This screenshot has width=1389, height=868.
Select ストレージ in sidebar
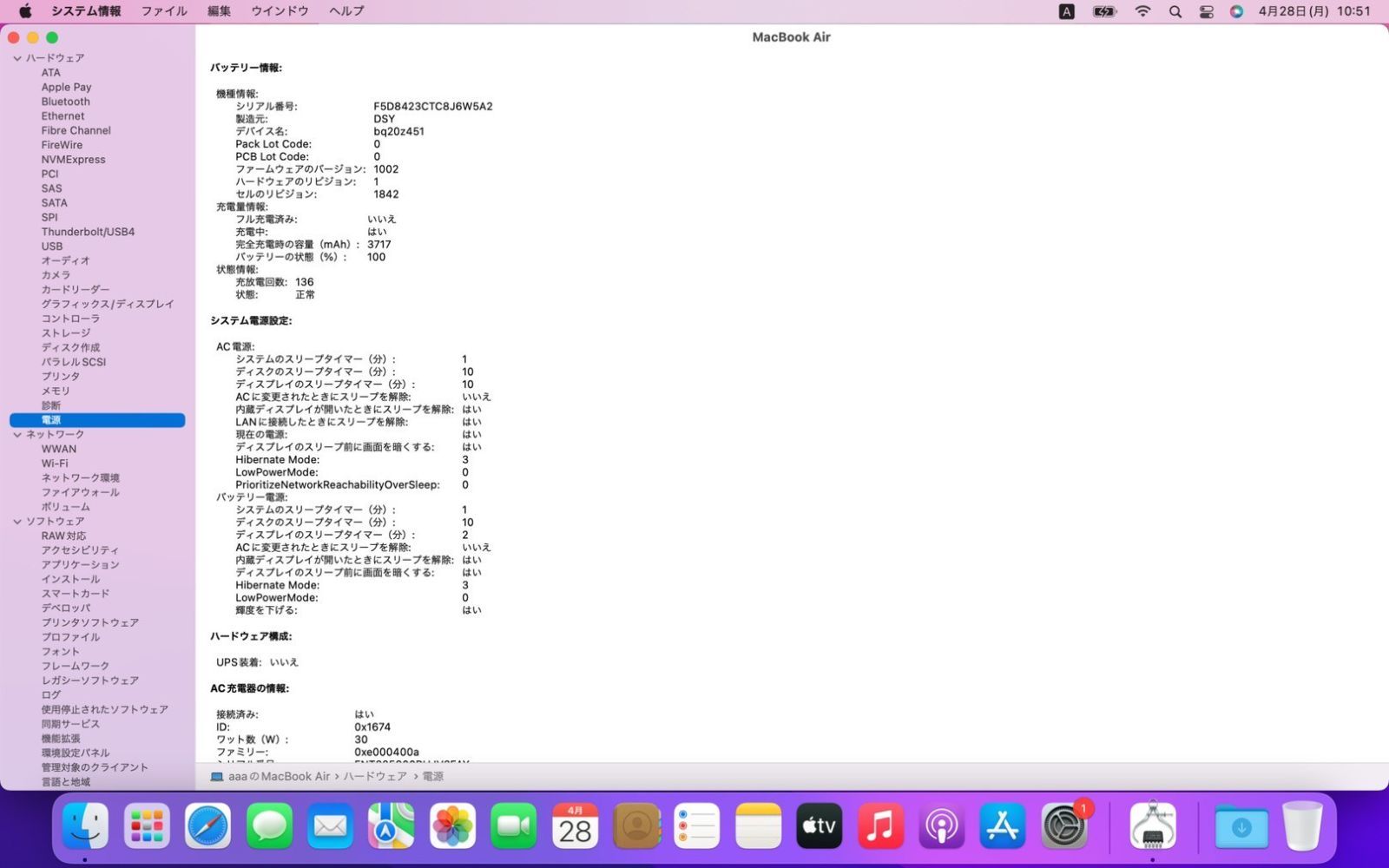[x=66, y=333]
